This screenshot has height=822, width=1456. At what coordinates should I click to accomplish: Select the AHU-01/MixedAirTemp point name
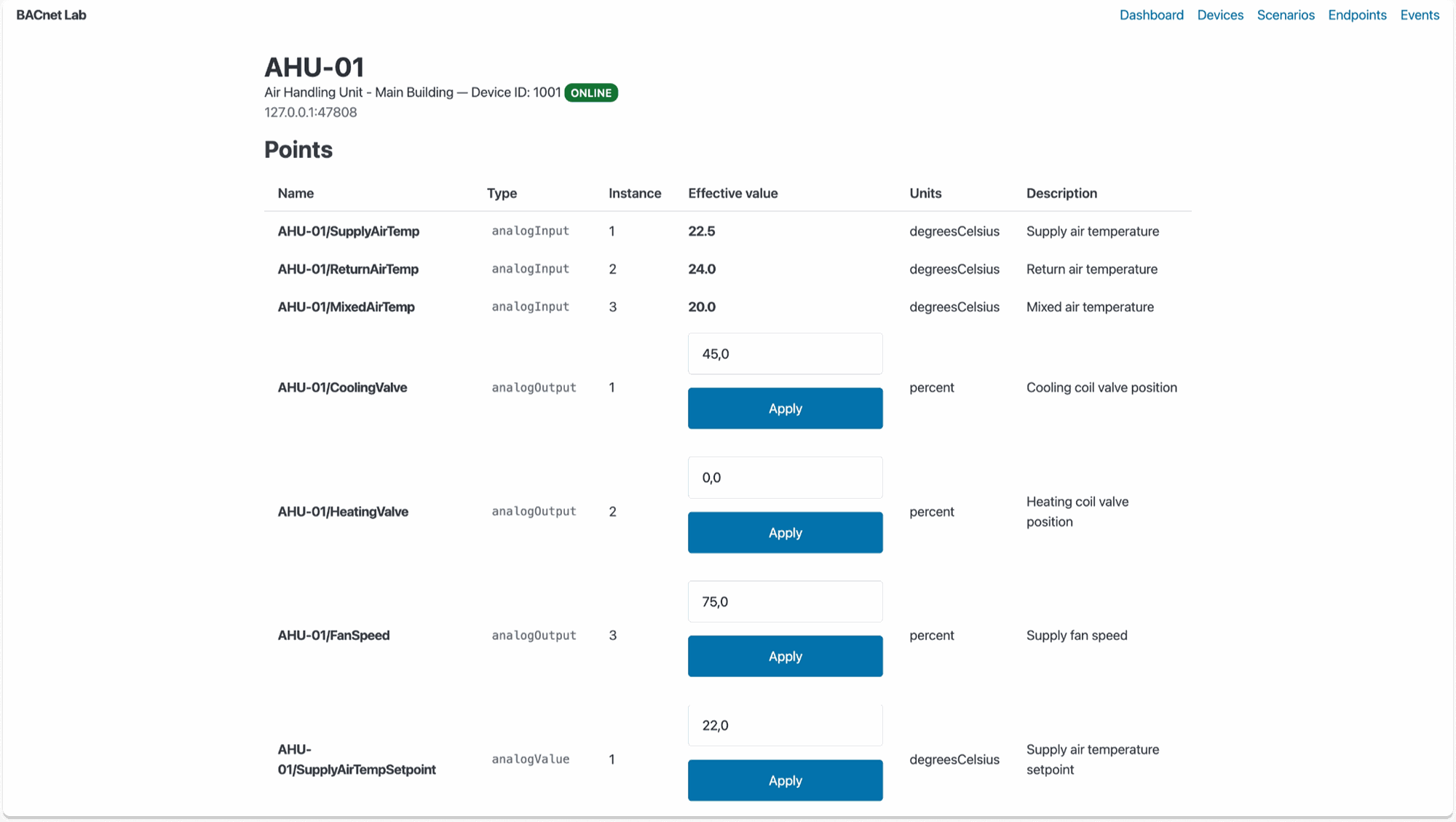(346, 307)
